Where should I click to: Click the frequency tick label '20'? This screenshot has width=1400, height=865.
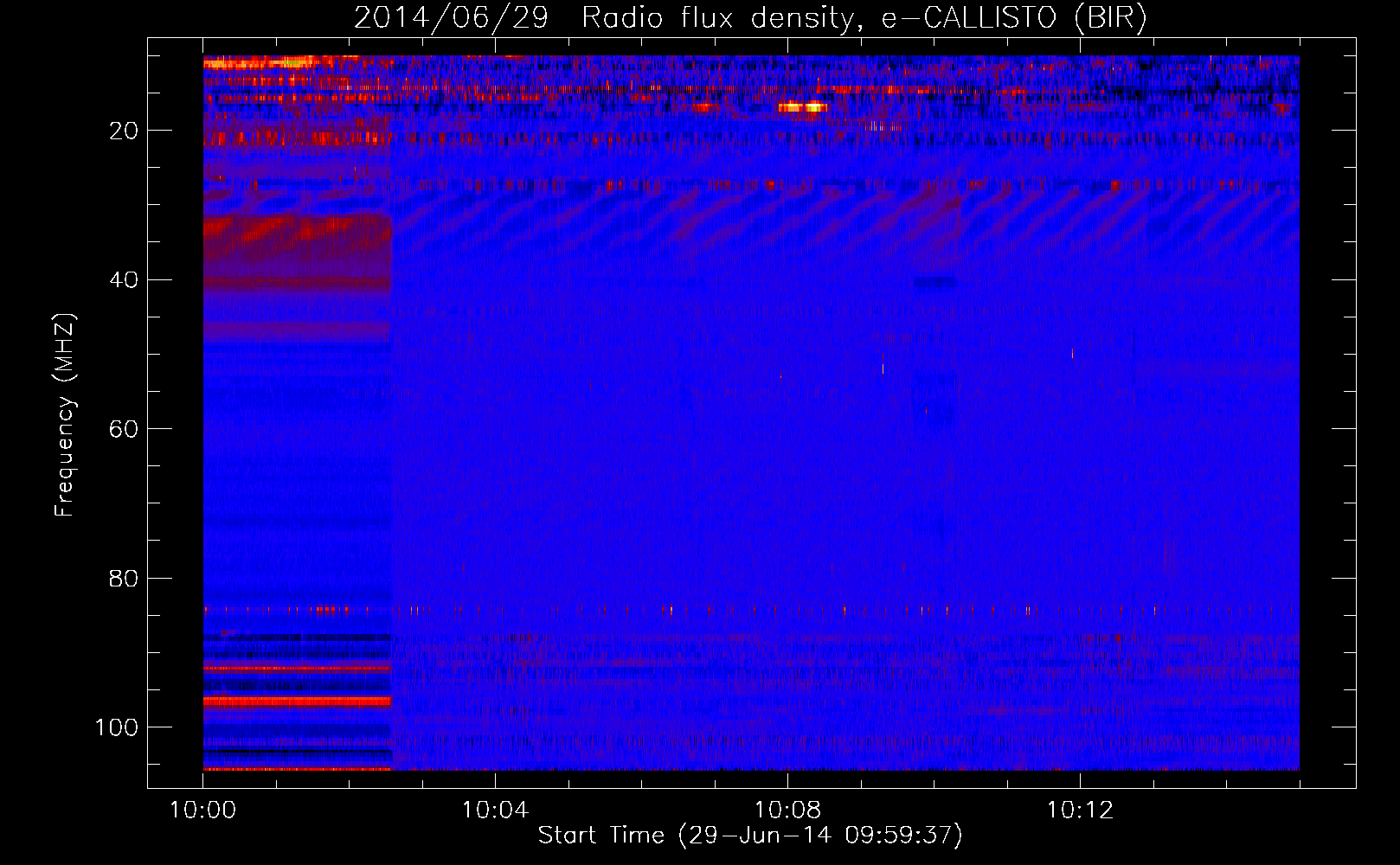(x=124, y=131)
